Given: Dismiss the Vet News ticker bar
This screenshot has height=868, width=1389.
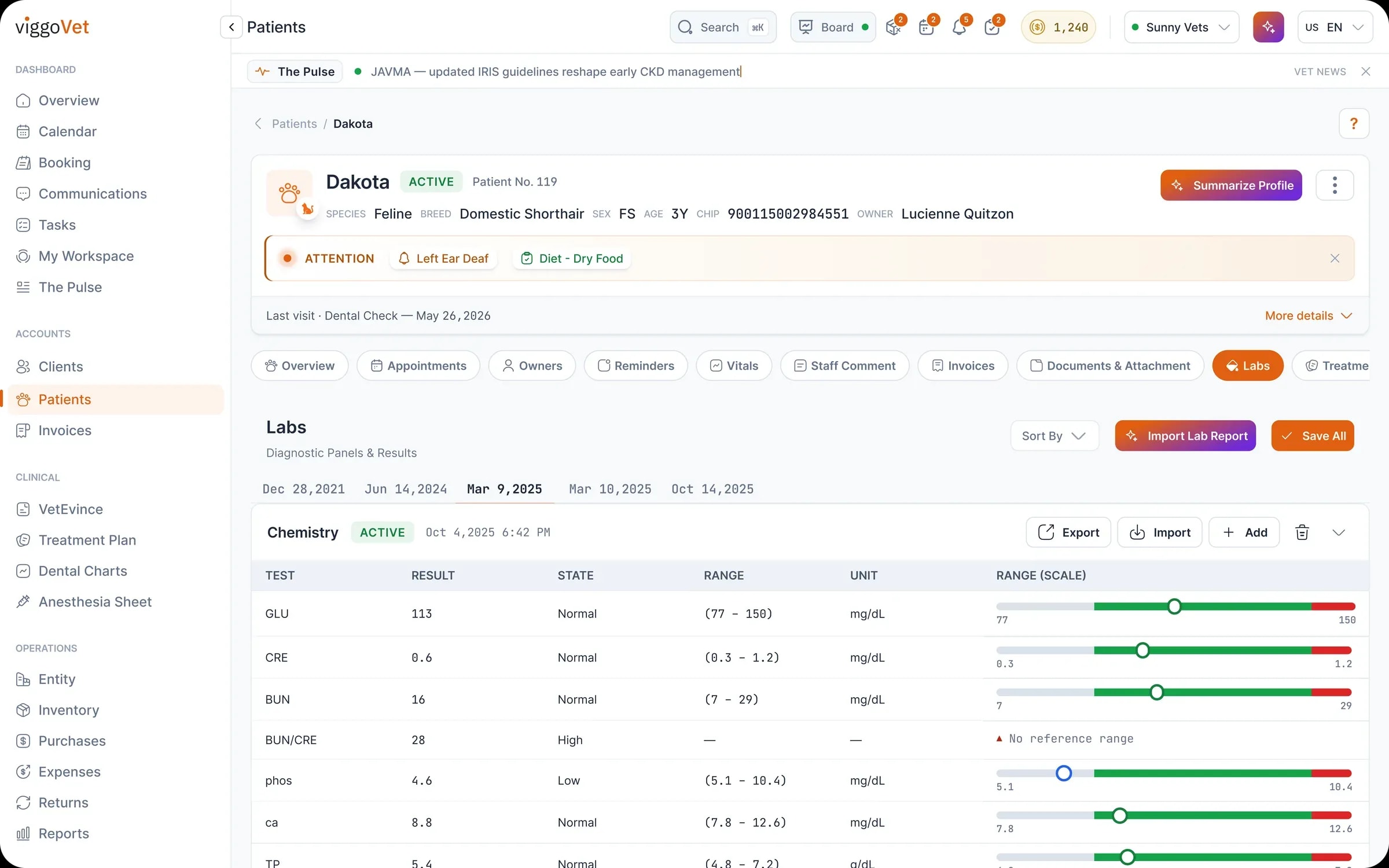Looking at the screenshot, I should 1366,71.
